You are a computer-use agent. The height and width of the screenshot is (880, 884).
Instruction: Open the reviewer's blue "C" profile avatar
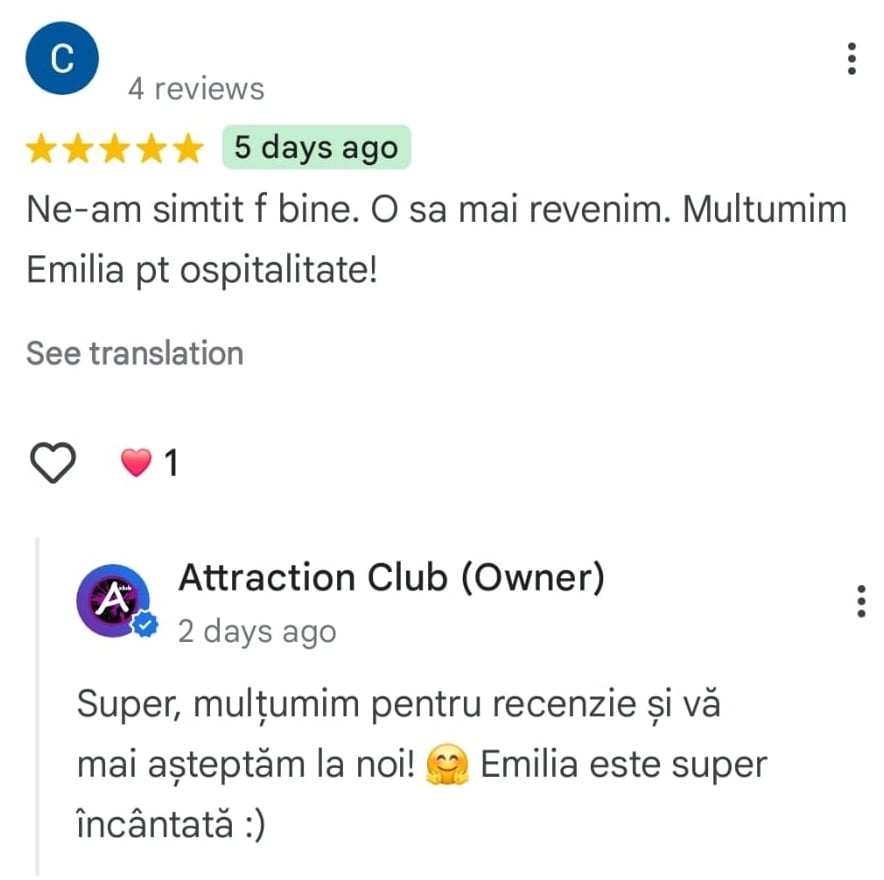62,58
